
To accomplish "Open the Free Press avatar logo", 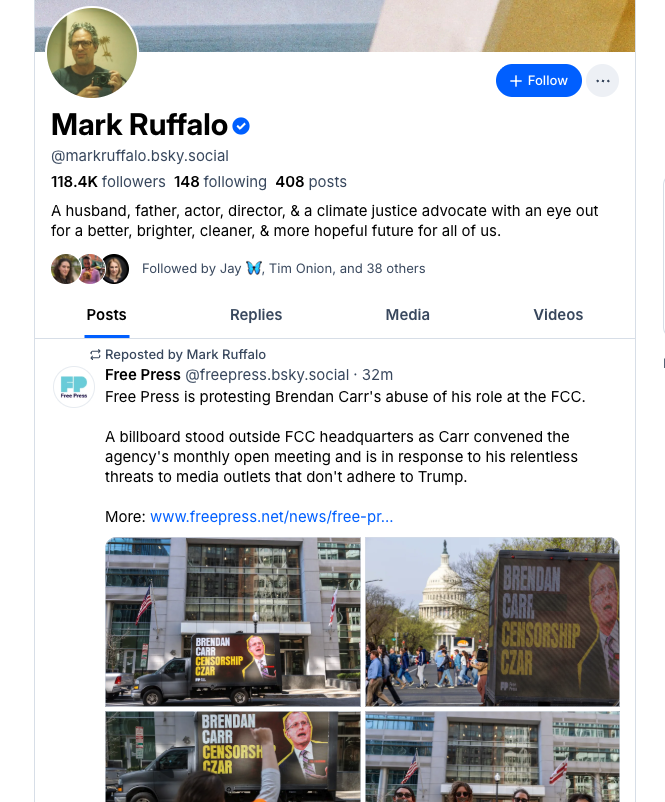I will tap(73, 387).
